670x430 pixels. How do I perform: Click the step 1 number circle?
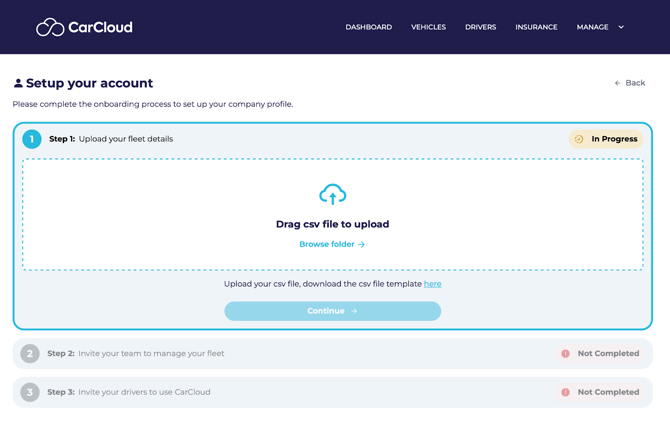[32, 139]
